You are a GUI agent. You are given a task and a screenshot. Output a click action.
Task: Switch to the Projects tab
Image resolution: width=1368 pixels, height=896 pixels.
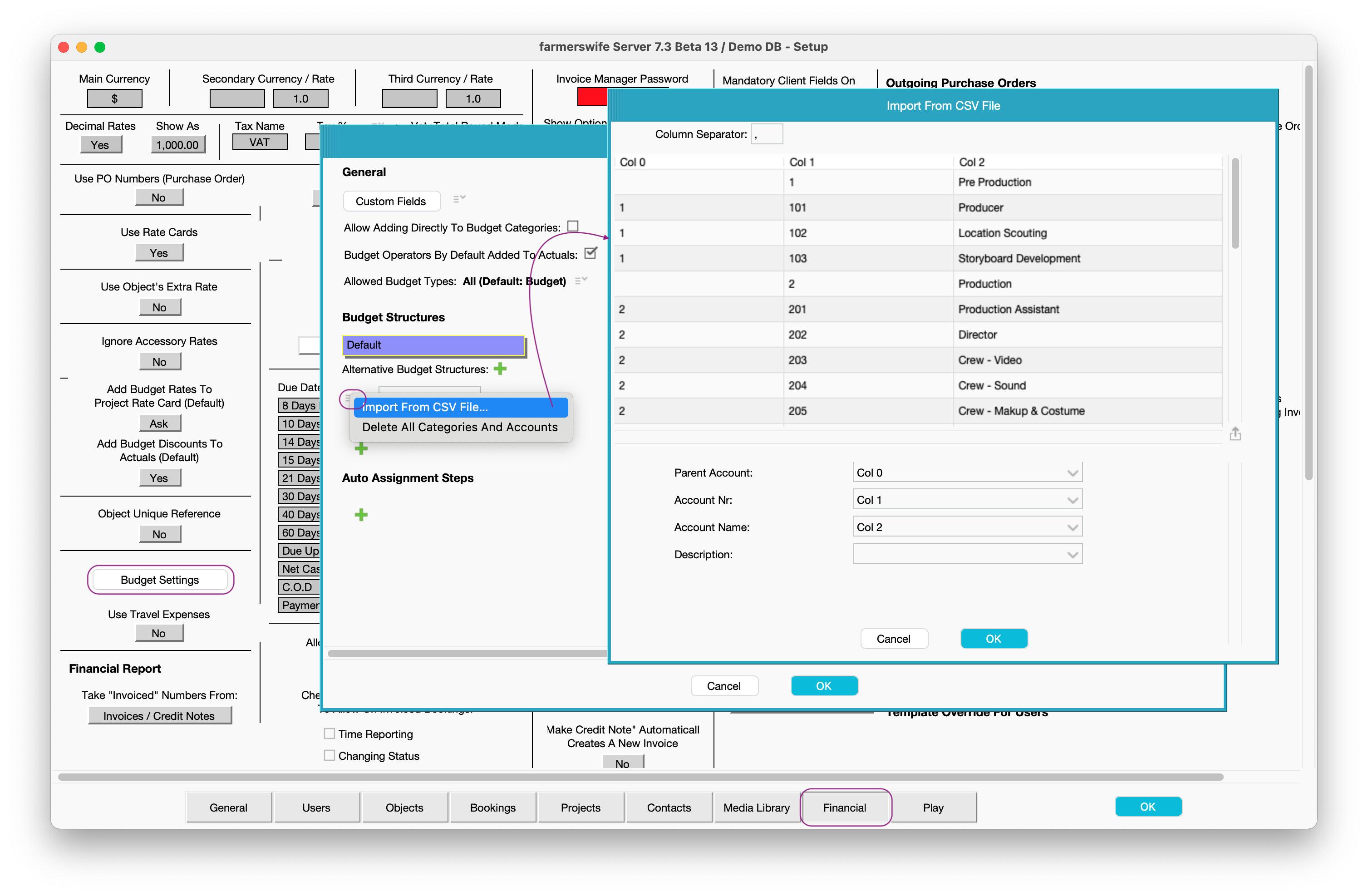(581, 807)
